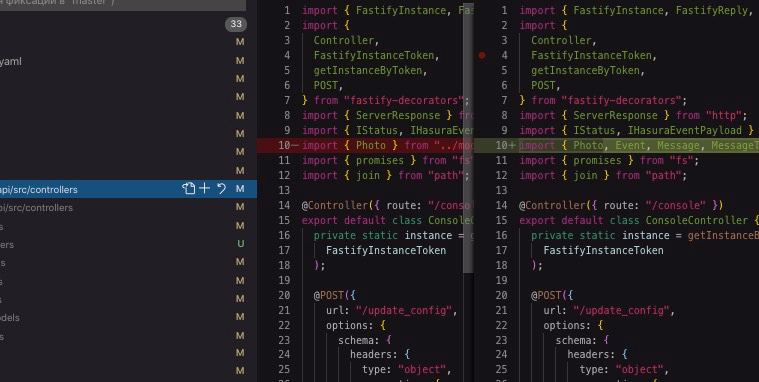Screen dimensions: 759x382
Task: Click "object" string on line 25 of the left pane
Action: pos(422,370)
